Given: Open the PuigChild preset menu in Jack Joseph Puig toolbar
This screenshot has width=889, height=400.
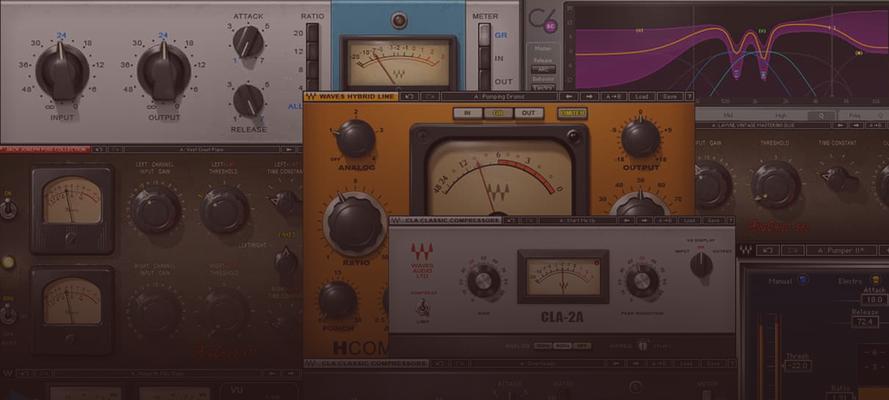Looking at the screenshot, I should (x=202, y=150).
